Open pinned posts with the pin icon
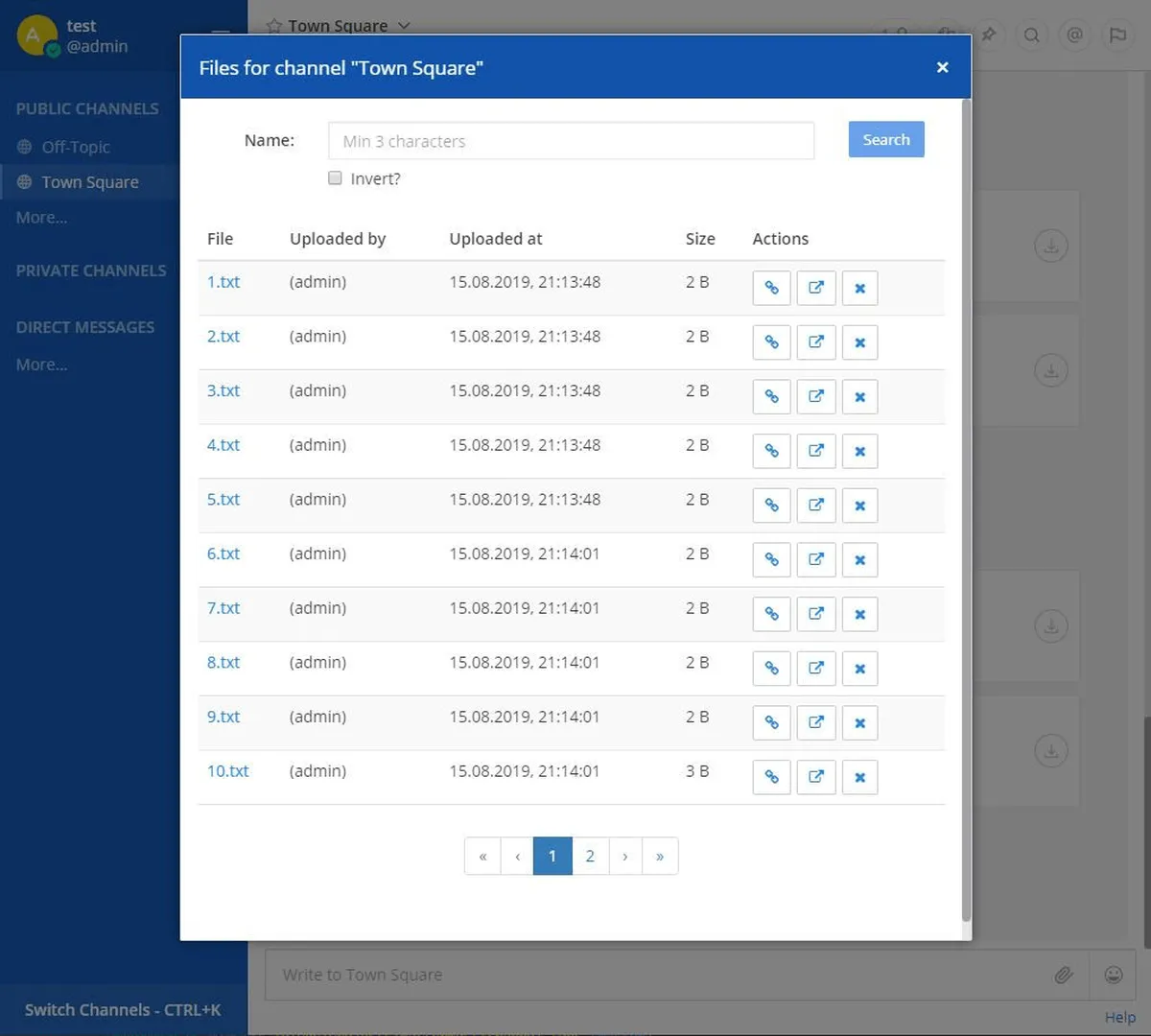1151x1036 pixels. [989, 35]
